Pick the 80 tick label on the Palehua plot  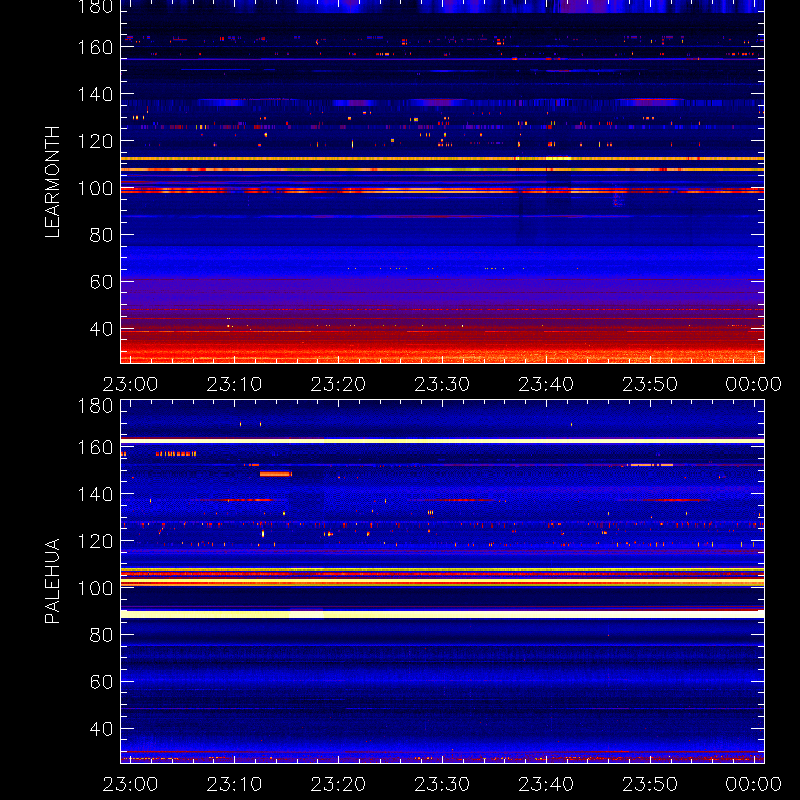click(101, 635)
